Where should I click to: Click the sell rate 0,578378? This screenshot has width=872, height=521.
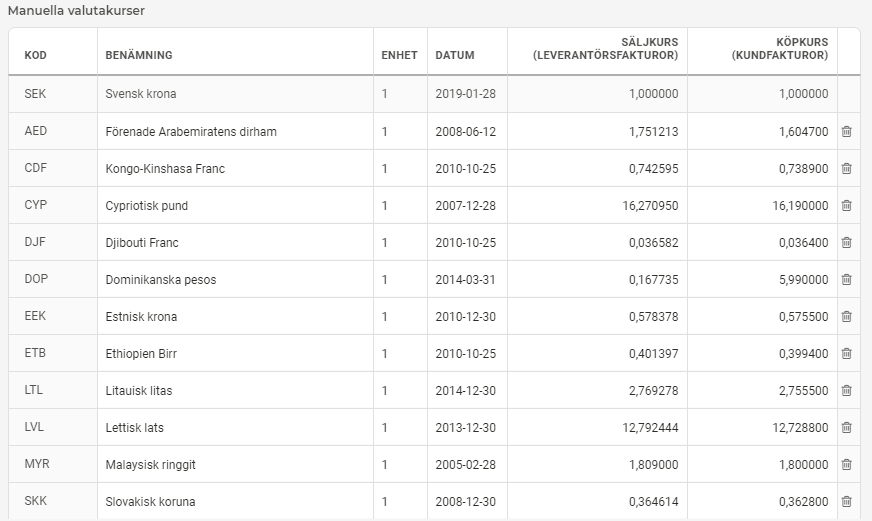tap(653, 316)
